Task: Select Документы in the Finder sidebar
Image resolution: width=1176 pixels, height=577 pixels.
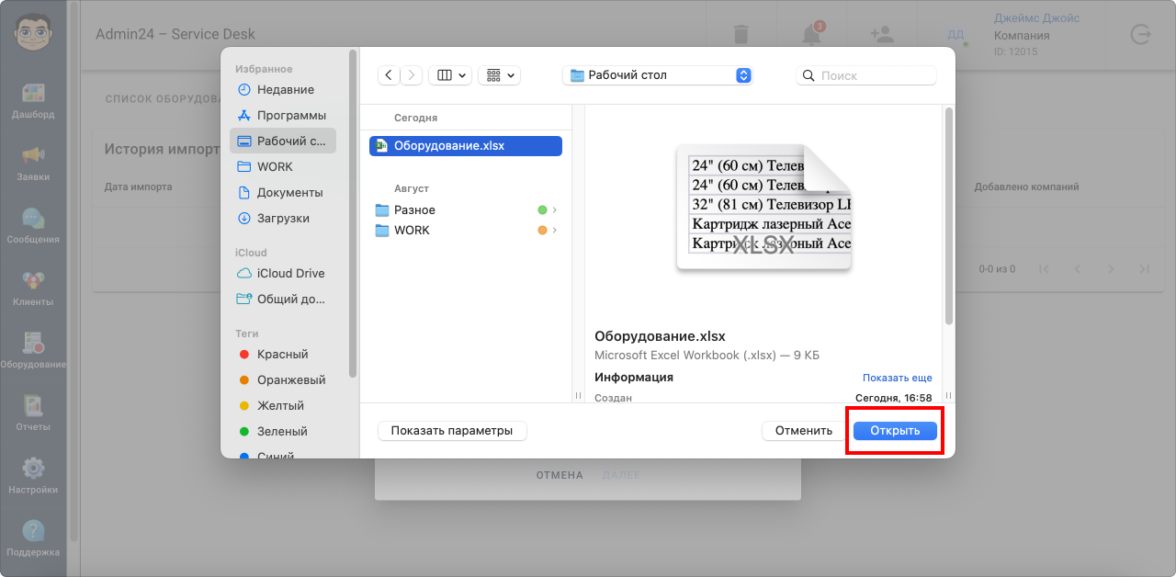Action: tap(283, 192)
